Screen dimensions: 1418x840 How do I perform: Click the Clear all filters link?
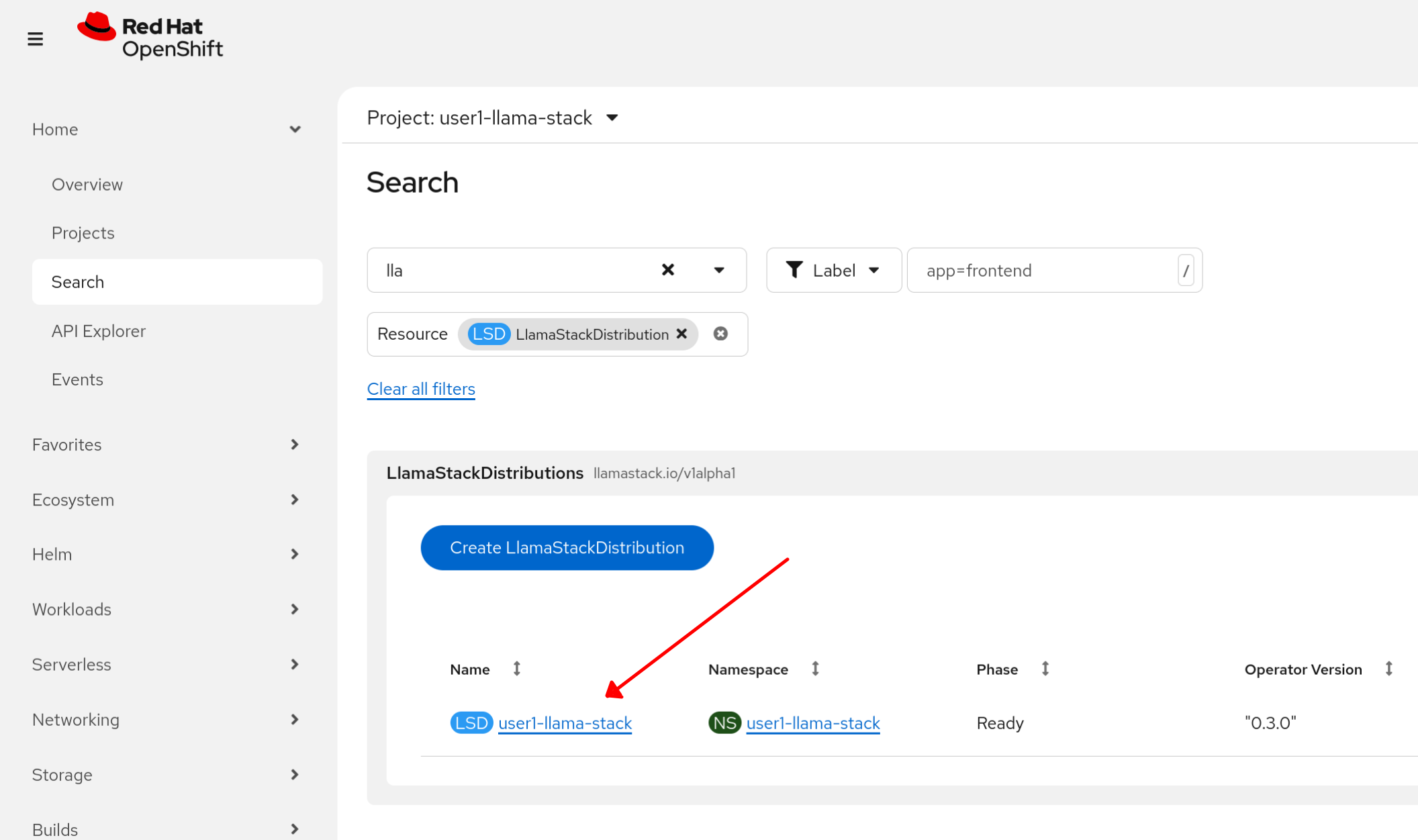point(421,389)
